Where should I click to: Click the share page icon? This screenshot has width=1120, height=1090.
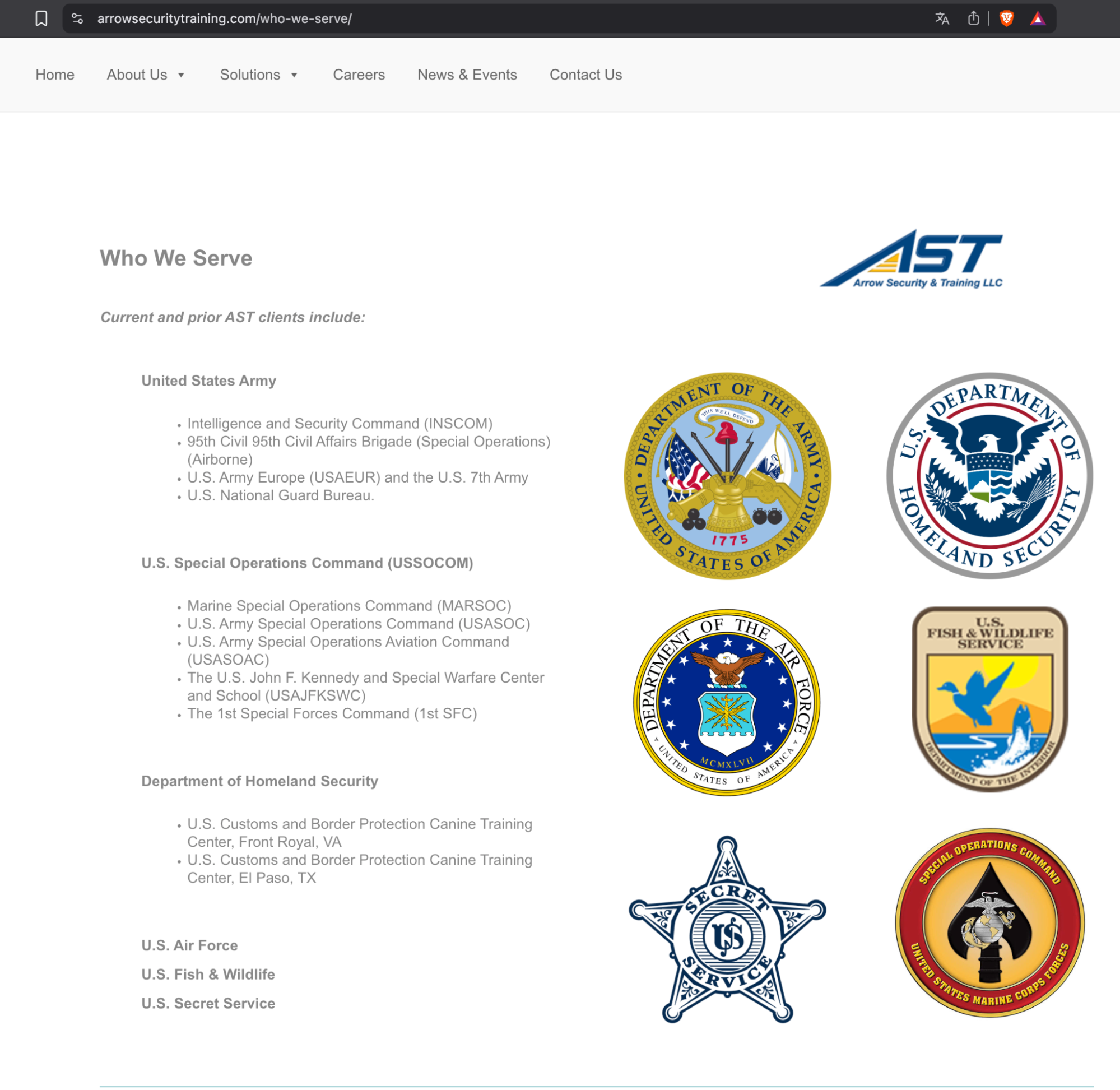coord(973,18)
